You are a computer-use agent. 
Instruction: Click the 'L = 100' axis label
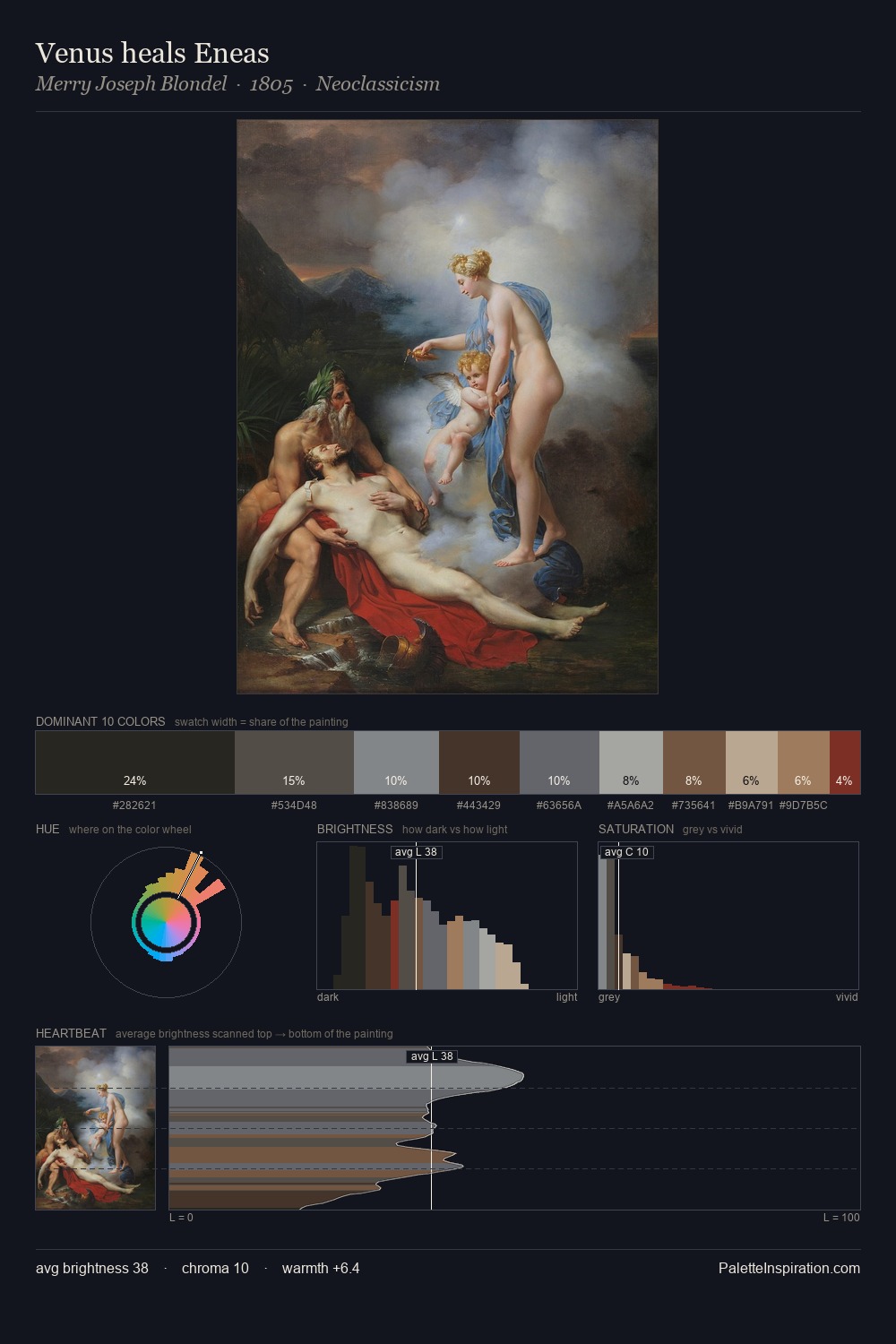(841, 1218)
